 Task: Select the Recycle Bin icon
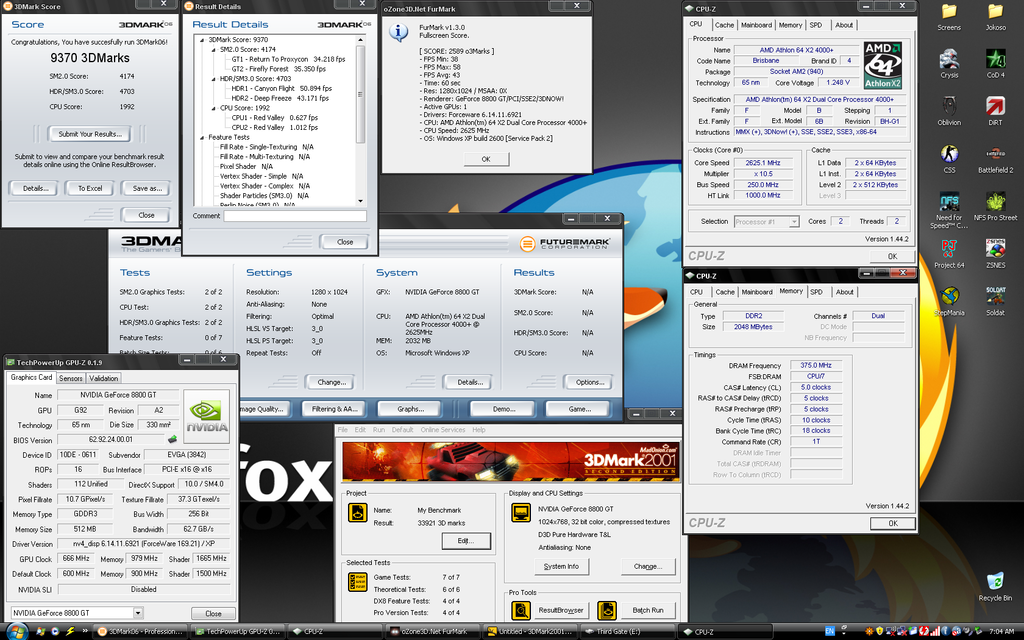[x=995, y=586]
